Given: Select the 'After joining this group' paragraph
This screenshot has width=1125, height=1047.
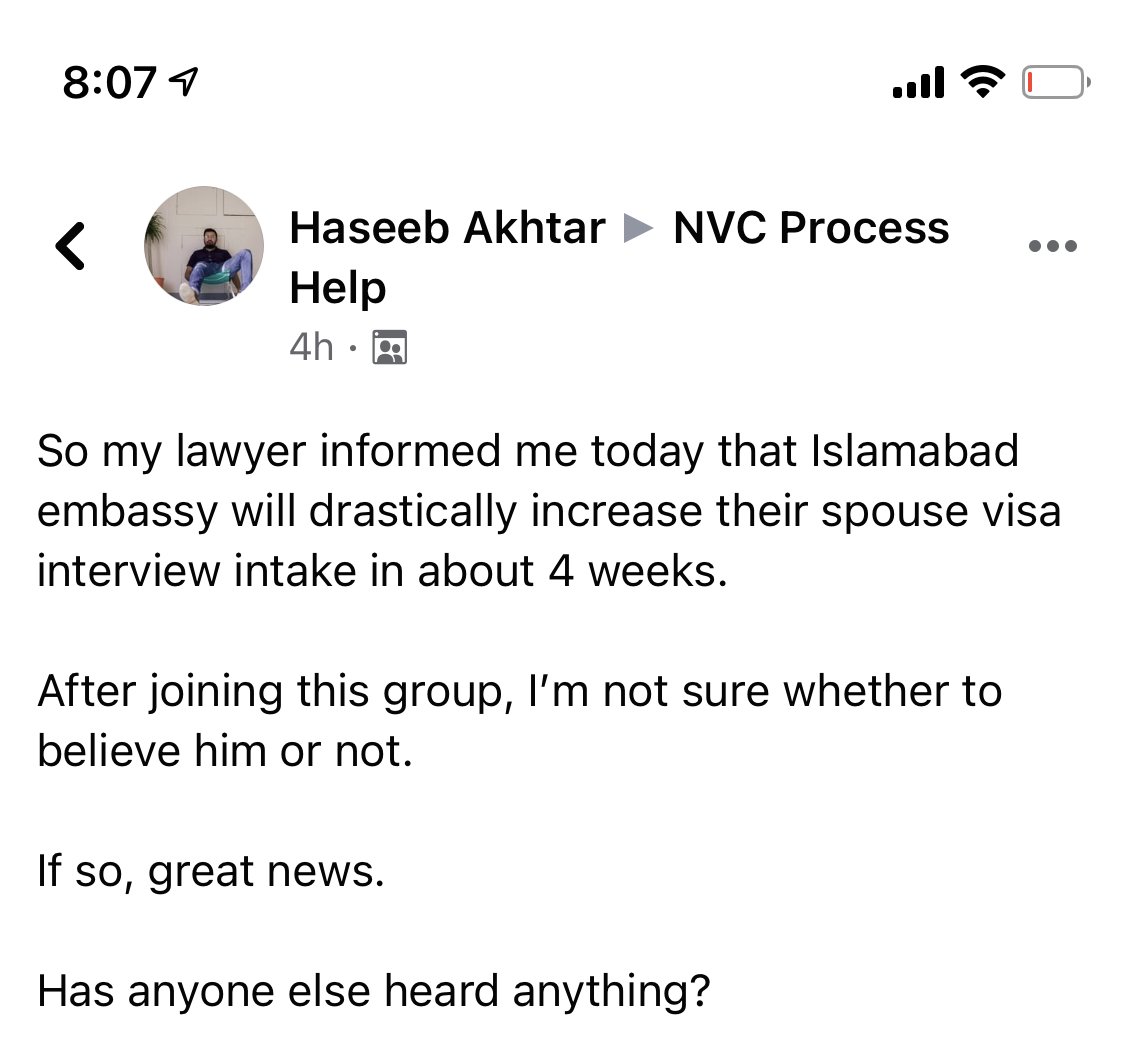Looking at the screenshot, I should (x=519, y=721).
